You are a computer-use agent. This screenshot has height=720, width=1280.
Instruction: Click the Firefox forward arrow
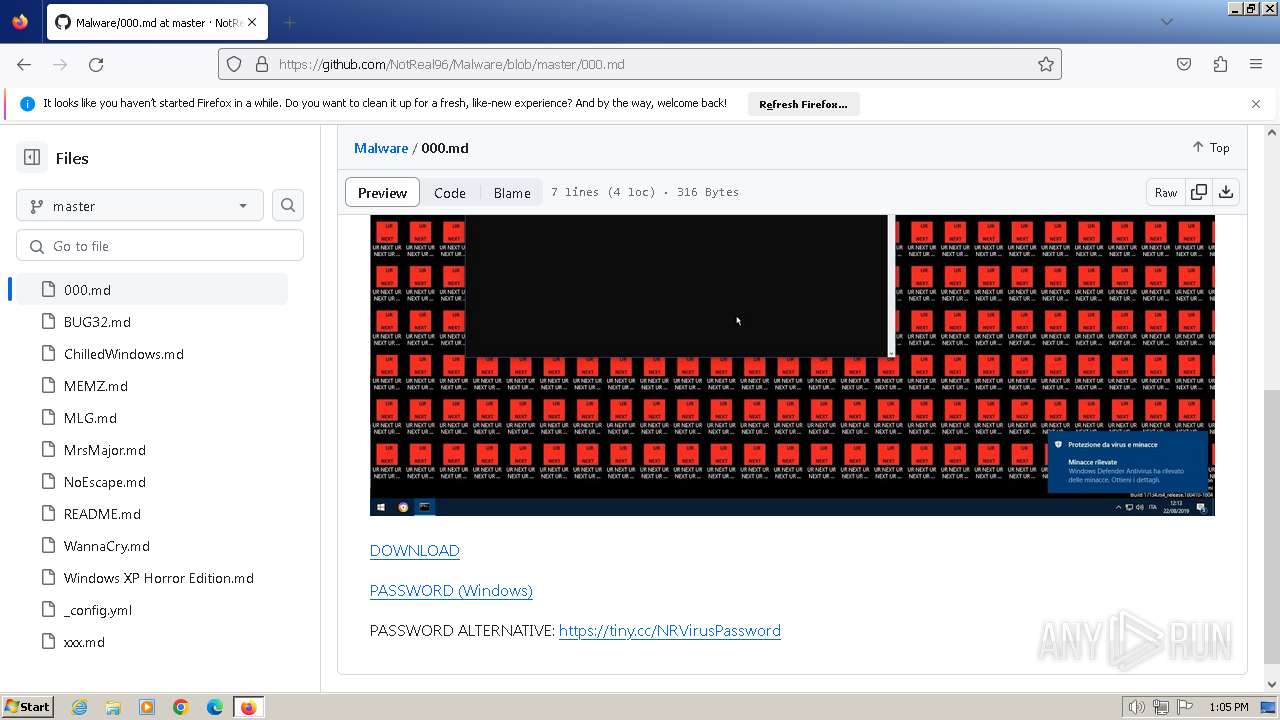(60, 64)
